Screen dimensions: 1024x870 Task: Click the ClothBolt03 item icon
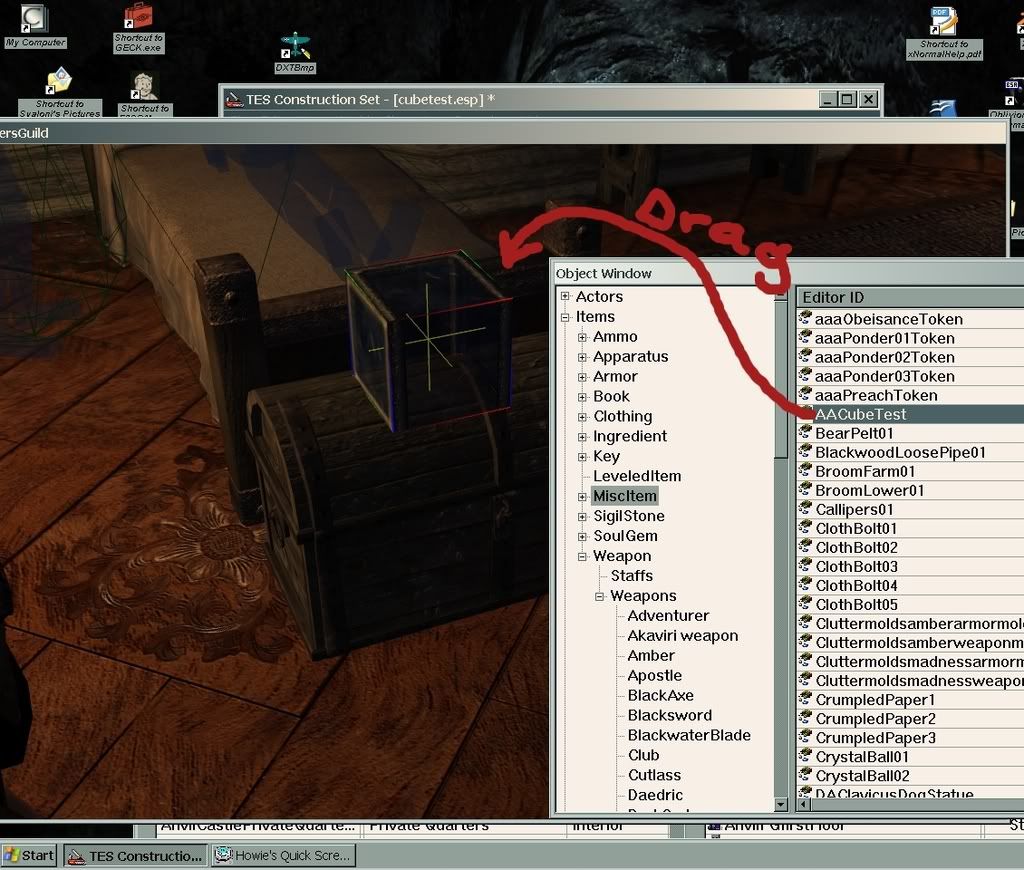(x=805, y=565)
